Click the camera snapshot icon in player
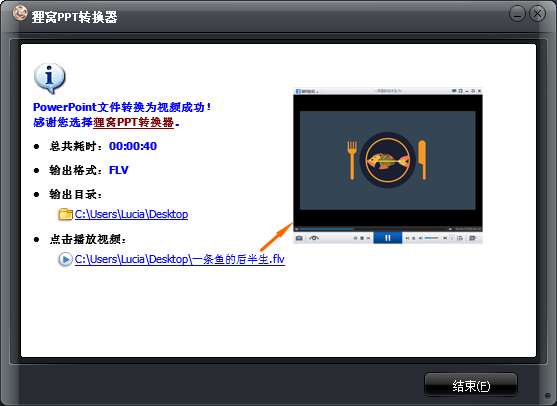Screen dimensions: 557x406 [x=299, y=238]
